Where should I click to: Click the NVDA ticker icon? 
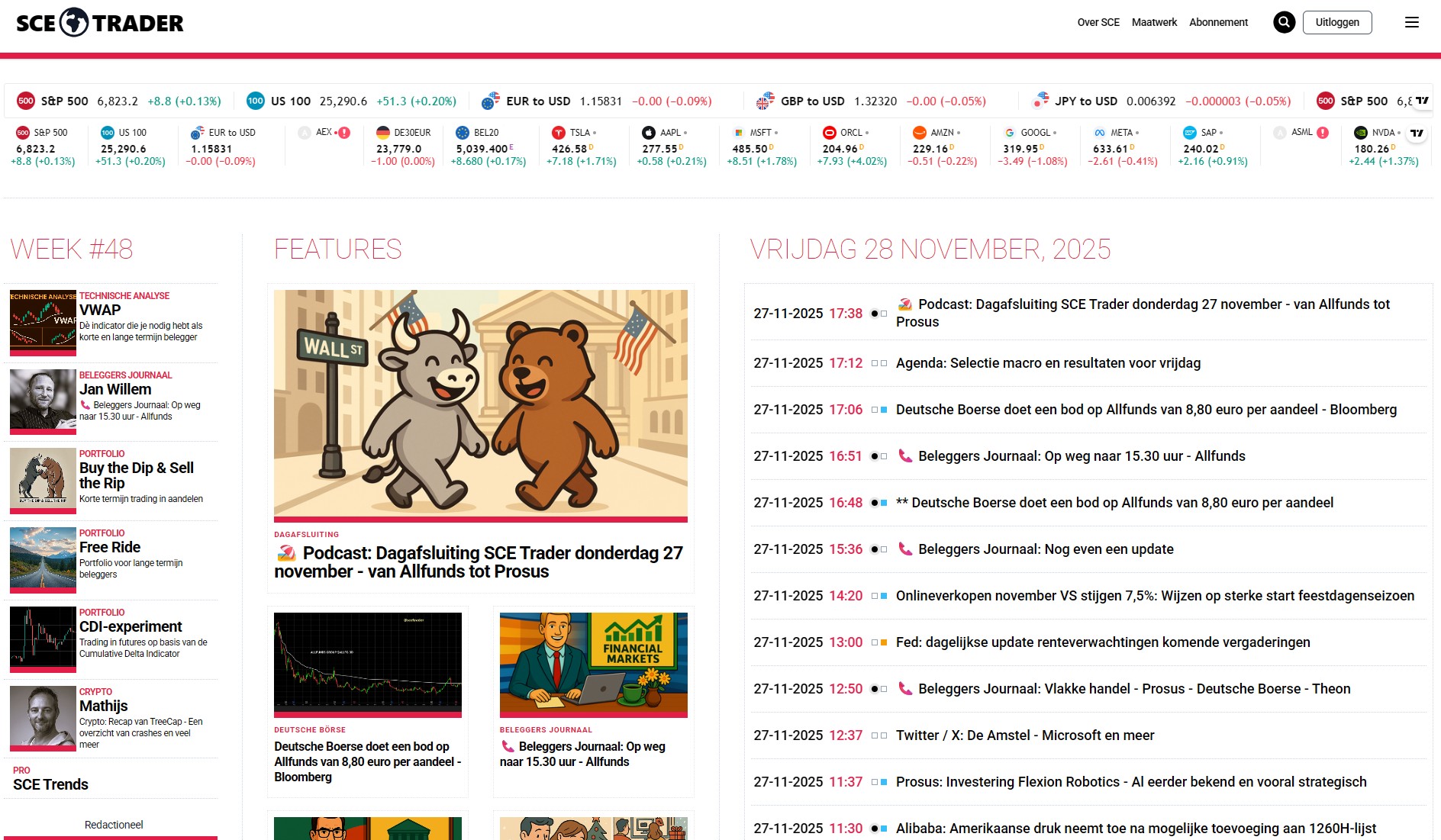pyautogui.click(x=1360, y=133)
